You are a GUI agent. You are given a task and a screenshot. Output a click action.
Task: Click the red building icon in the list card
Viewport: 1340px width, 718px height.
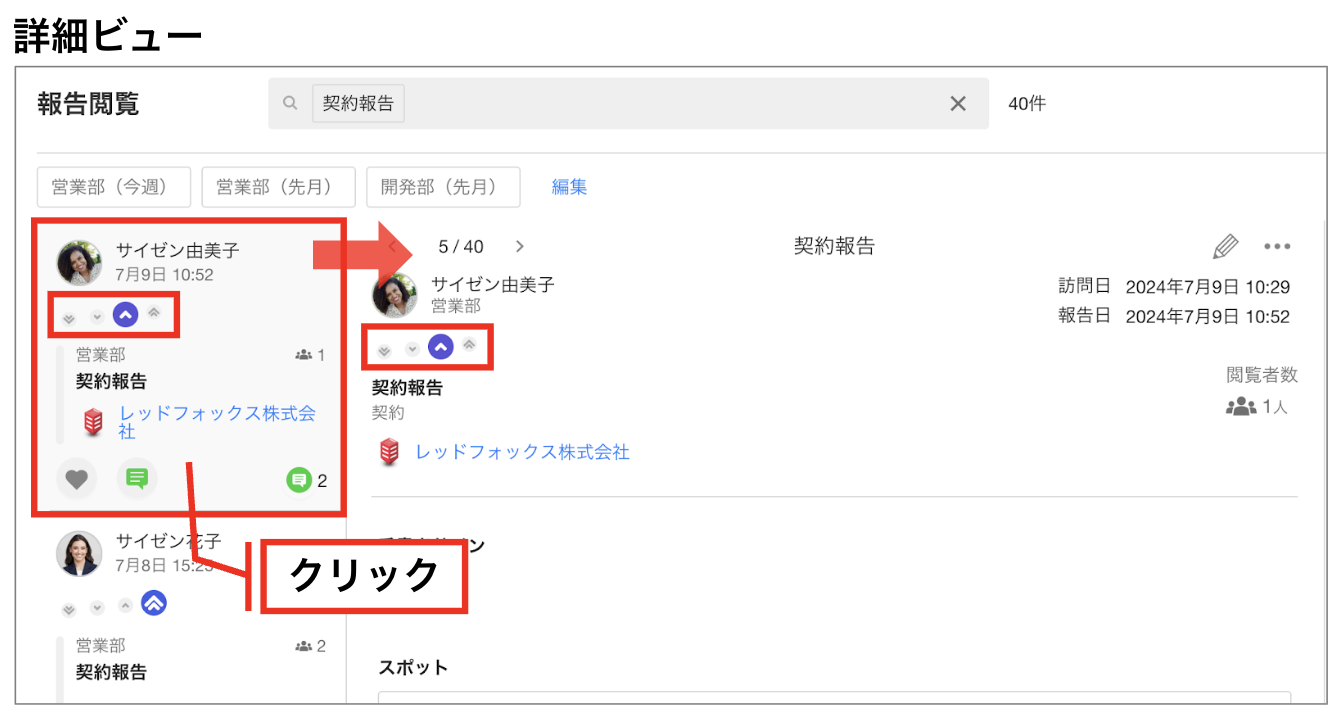coord(93,422)
